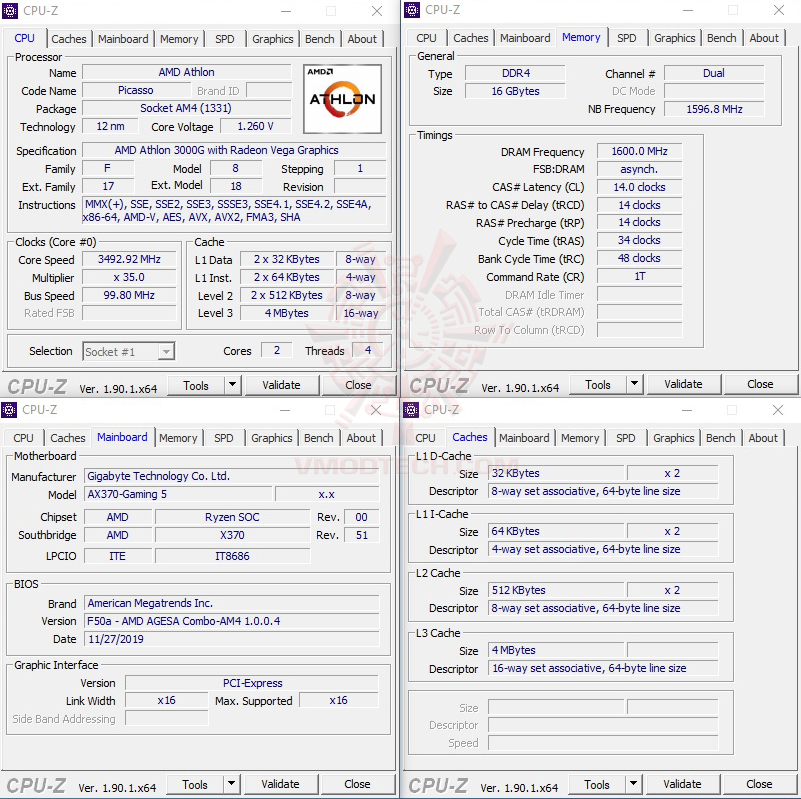This screenshot has width=801, height=799.
Task: Close the Memory window with title bar X
Action: [x=779, y=10]
